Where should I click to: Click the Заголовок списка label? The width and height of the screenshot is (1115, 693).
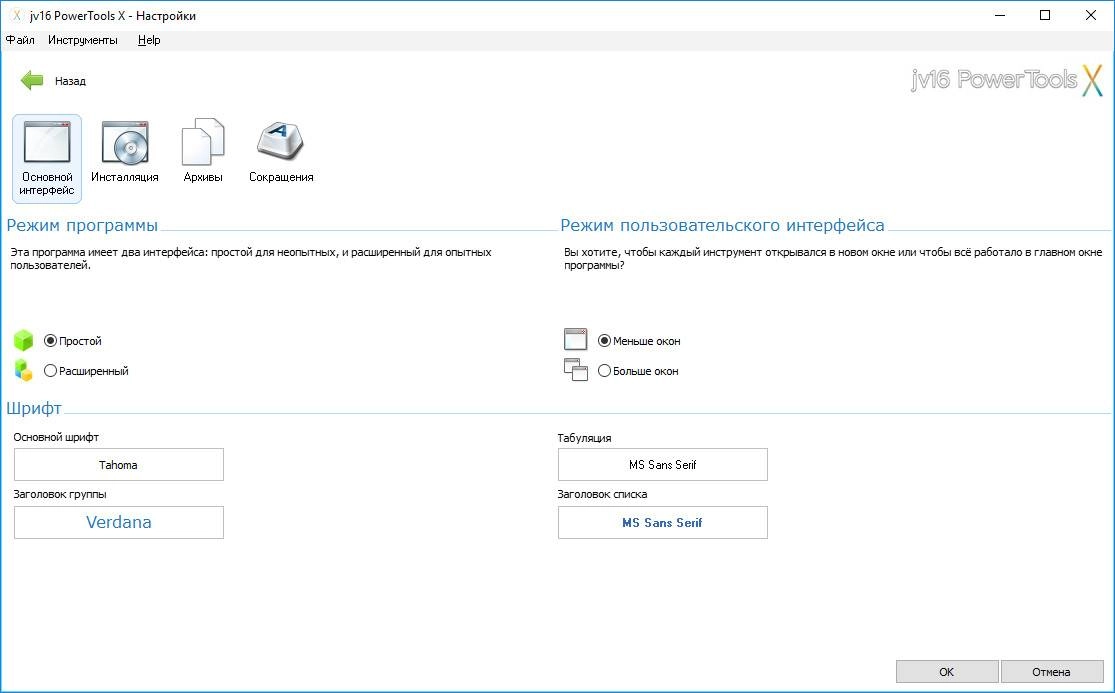tap(602, 494)
